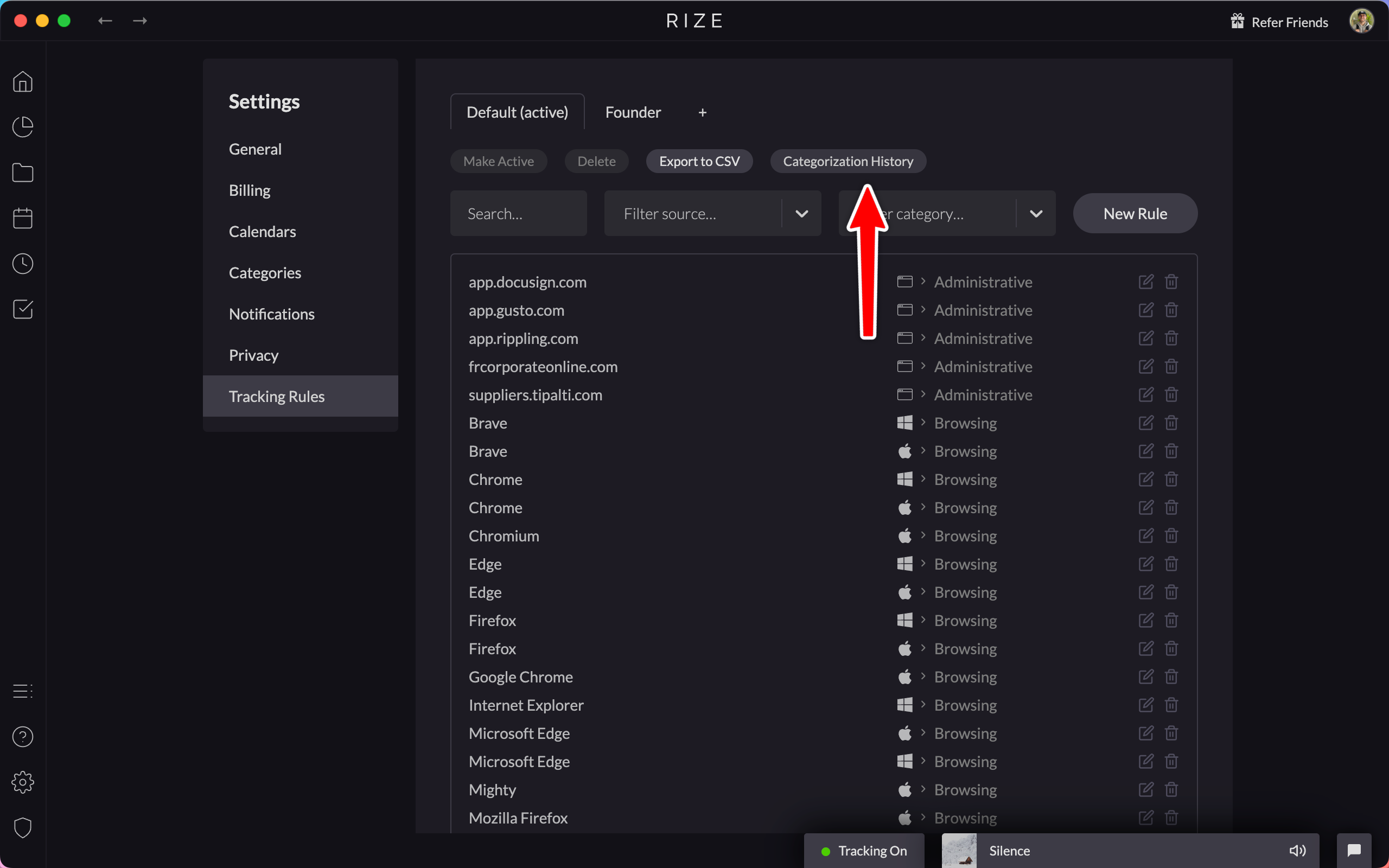
Task: Select the frcorporateonline.com rule name
Action: [543, 366]
